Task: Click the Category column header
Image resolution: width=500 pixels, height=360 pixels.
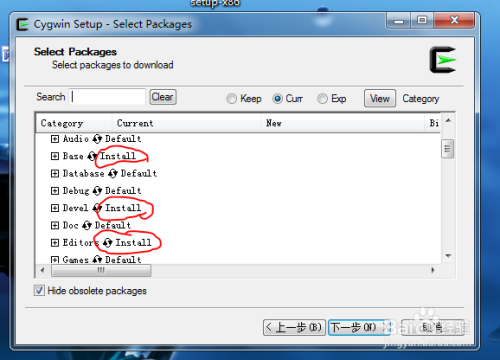Action: (x=74, y=123)
